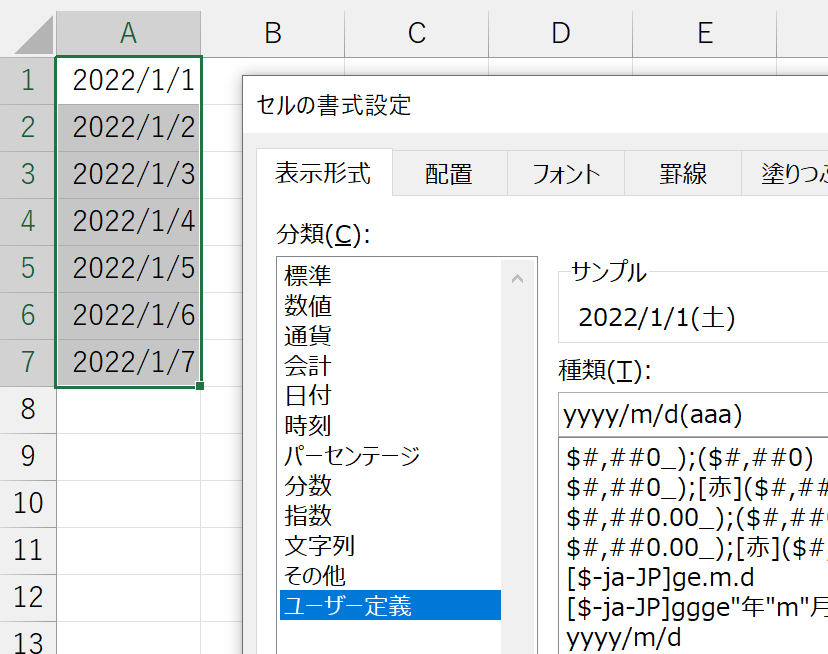
Task: Select row 2 header
Action: click(27, 127)
